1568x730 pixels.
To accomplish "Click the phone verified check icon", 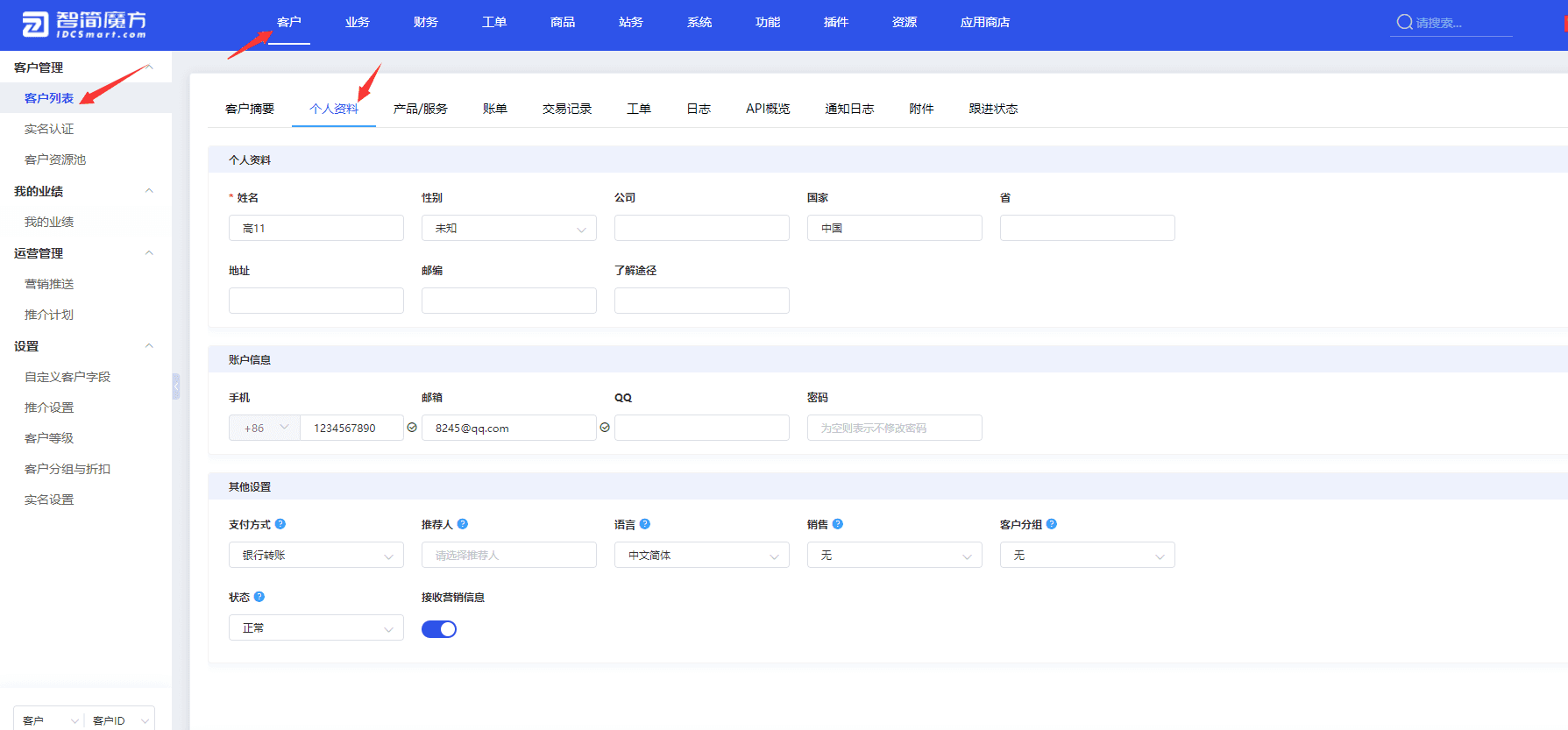I will [412, 428].
